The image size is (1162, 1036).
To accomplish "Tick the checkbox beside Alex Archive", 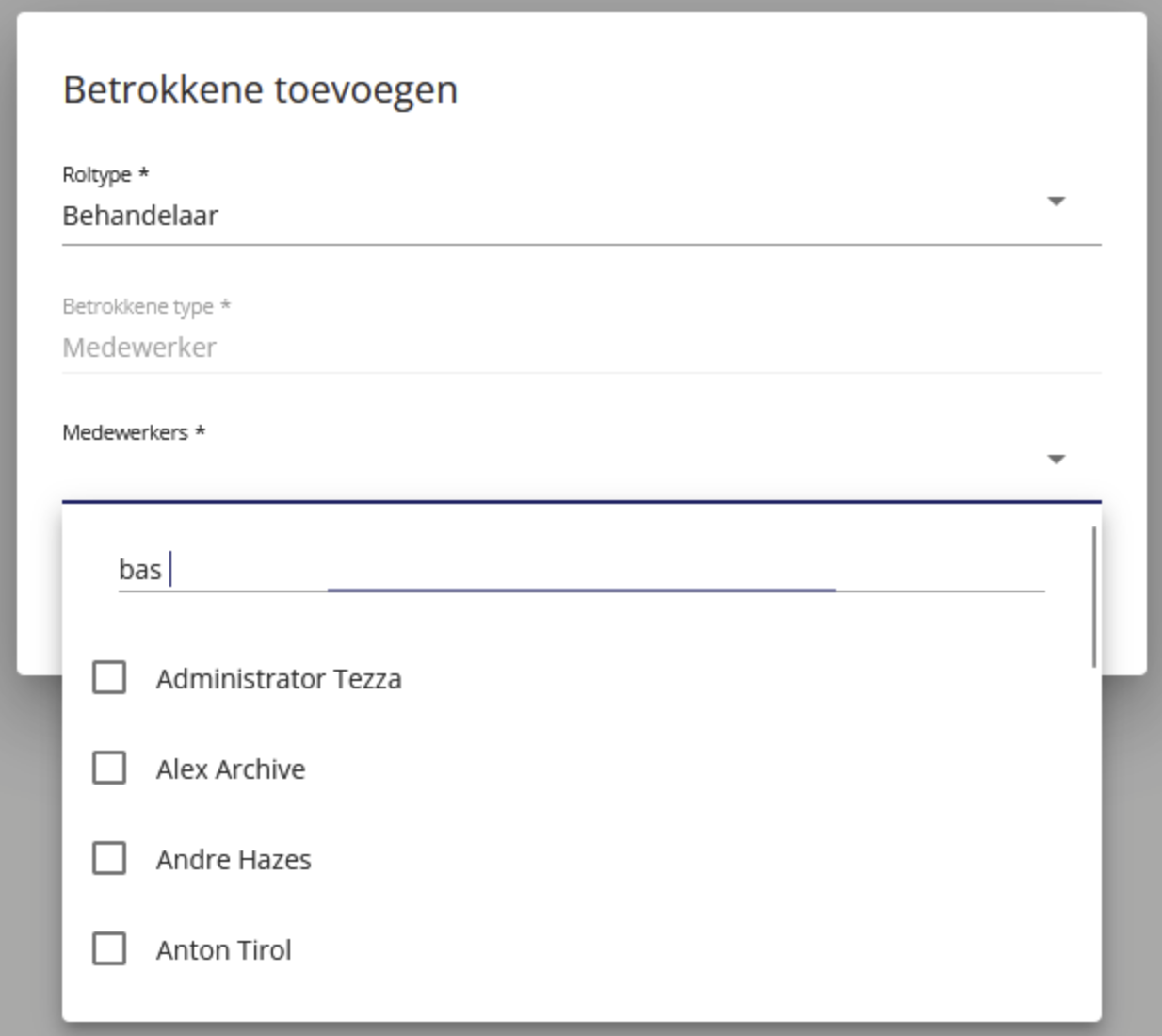I will click(109, 768).
